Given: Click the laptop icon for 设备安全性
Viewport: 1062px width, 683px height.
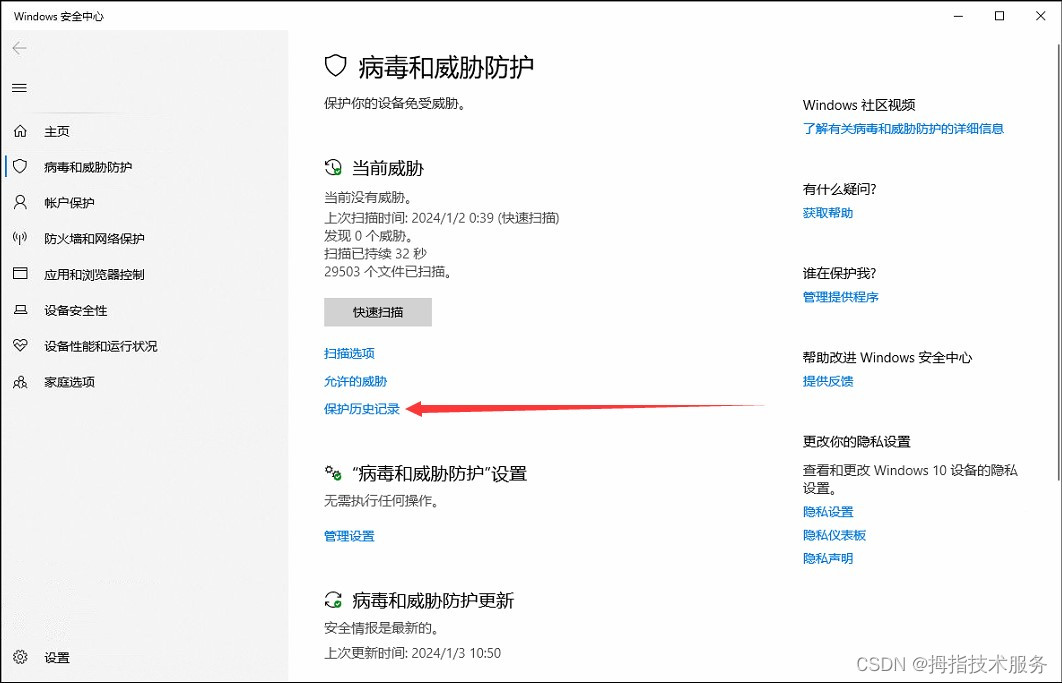Looking at the screenshot, I should [20, 310].
